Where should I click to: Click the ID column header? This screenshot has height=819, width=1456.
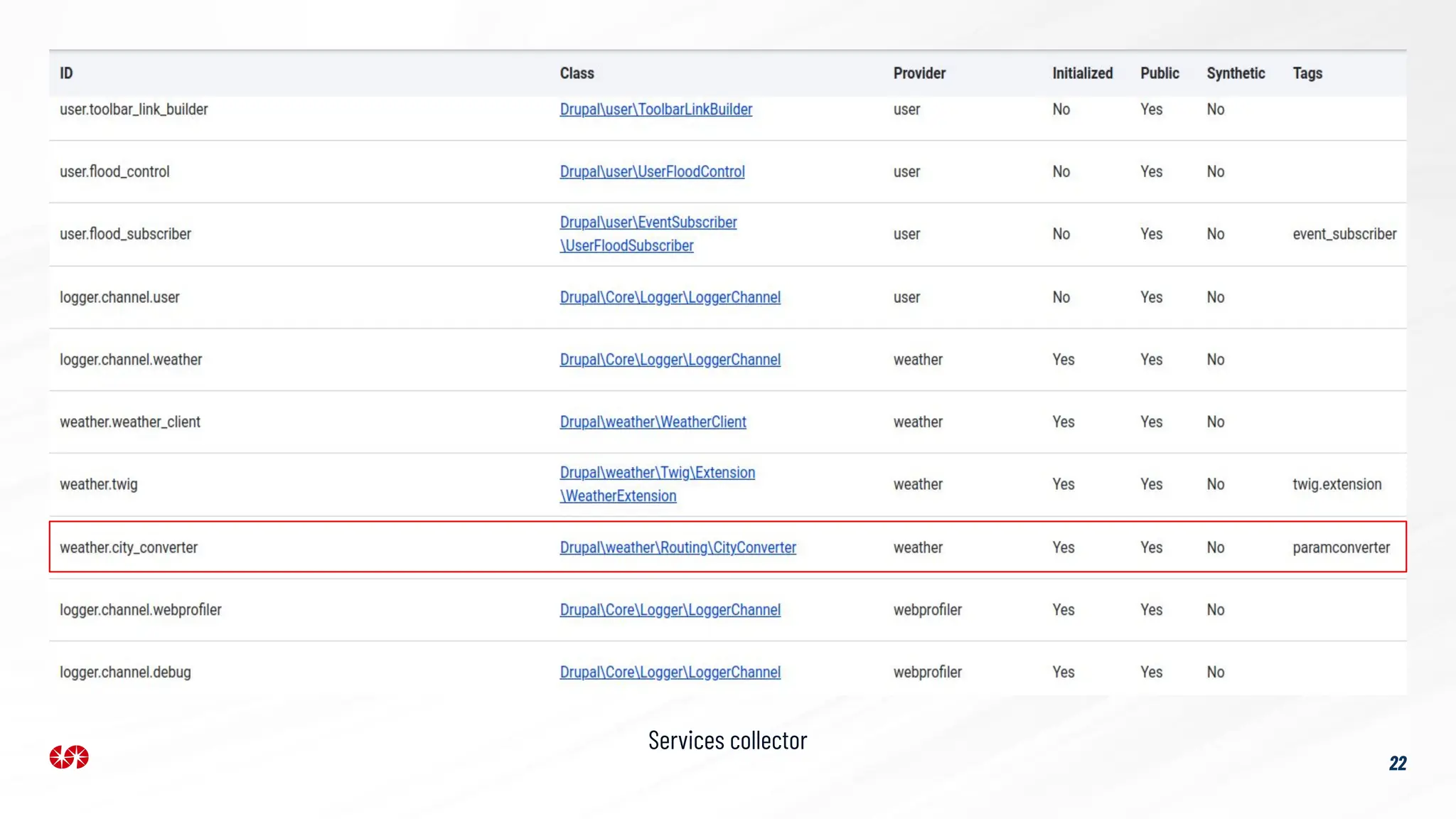click(x=66, y=73)
